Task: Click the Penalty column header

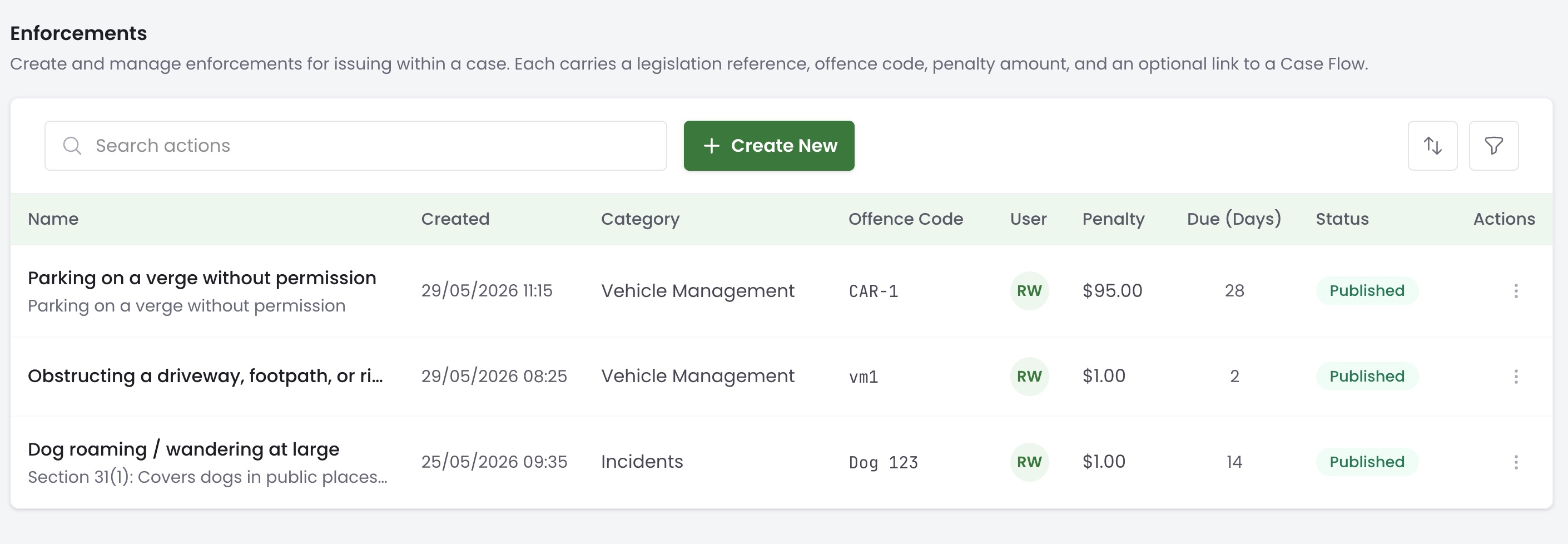Action: click(1113, 219)
